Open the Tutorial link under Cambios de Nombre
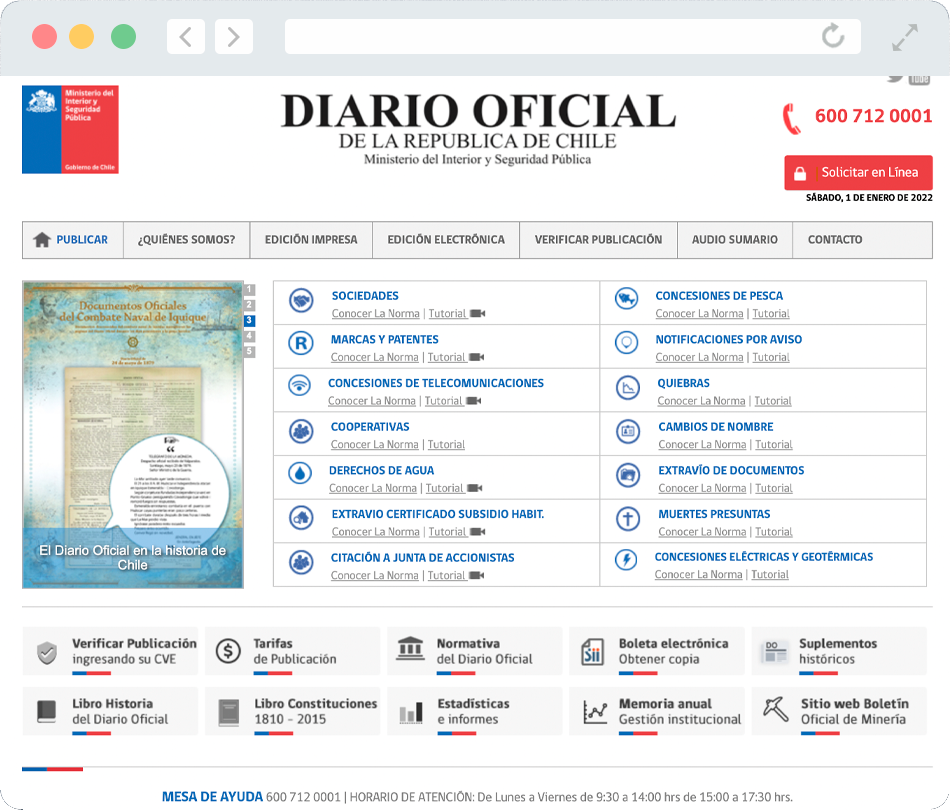The height and width of the screenshot is (810, 950). (x=774, y=445)
